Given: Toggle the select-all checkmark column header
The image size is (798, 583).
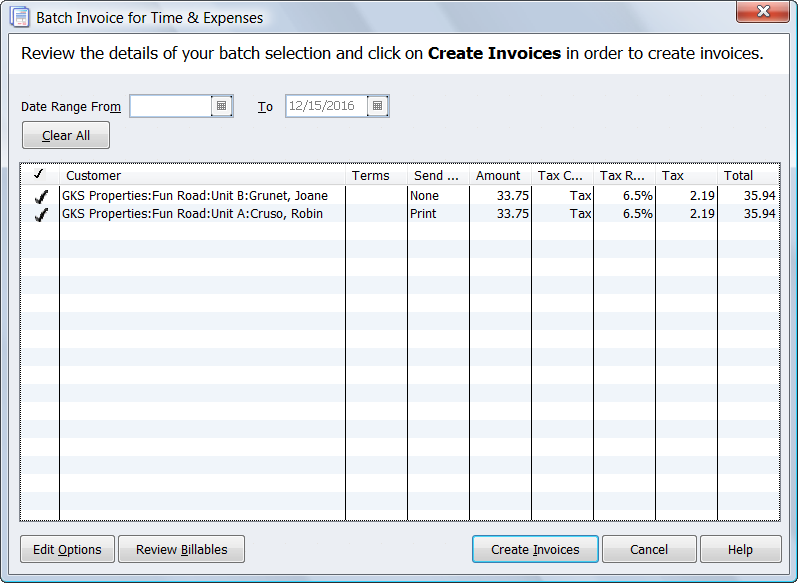Looking at the screenshot, I should 39,175.
